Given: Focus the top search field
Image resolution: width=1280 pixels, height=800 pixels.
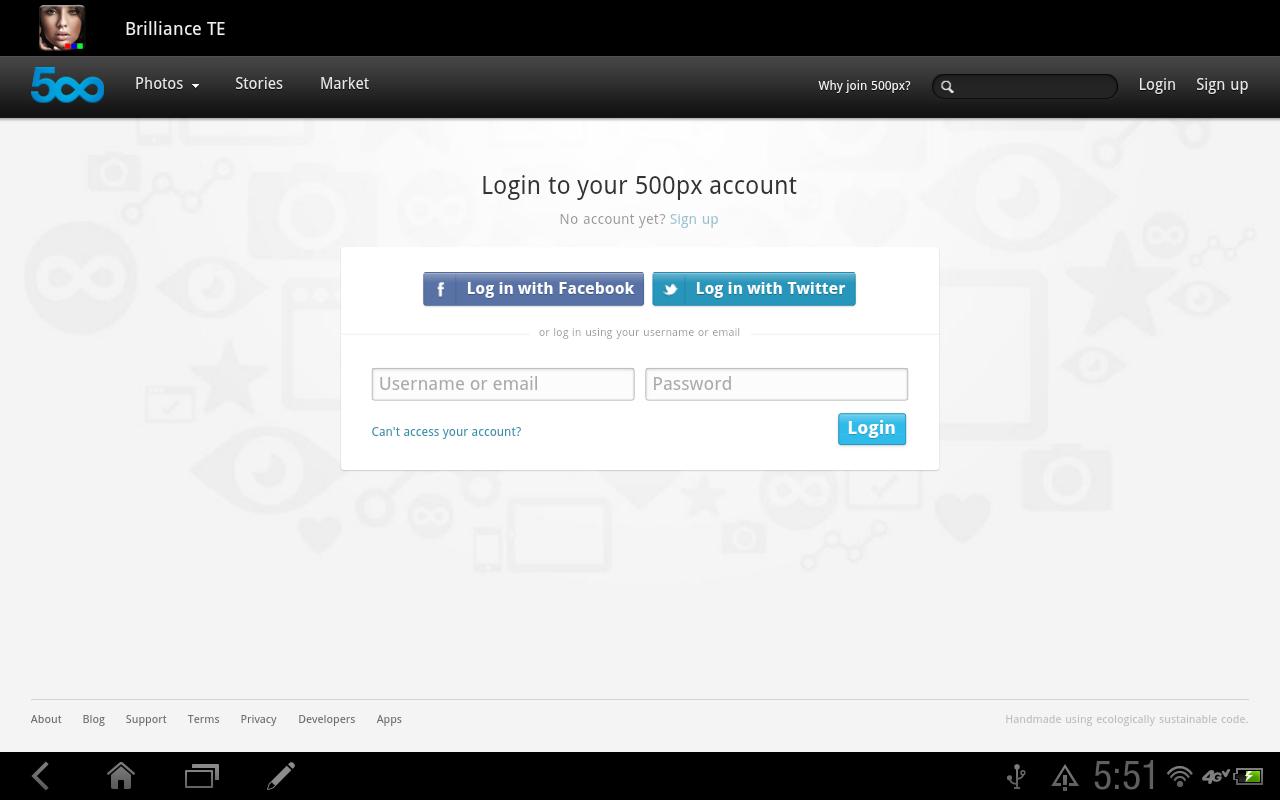Looking at the screenshot, I should coord(1025,86).
